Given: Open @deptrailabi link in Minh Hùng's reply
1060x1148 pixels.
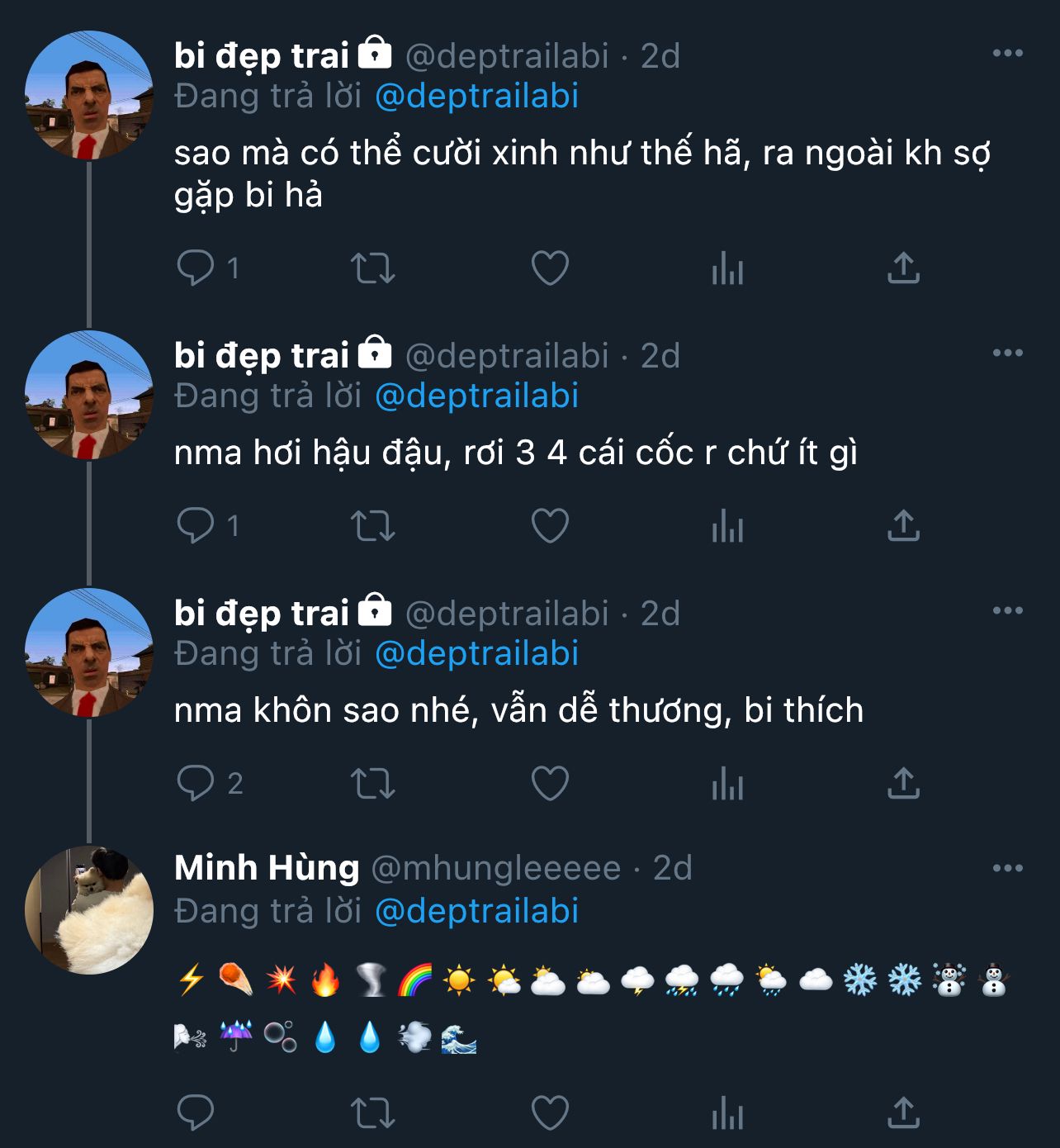Looking at the screenshot, I should point(476,911).
